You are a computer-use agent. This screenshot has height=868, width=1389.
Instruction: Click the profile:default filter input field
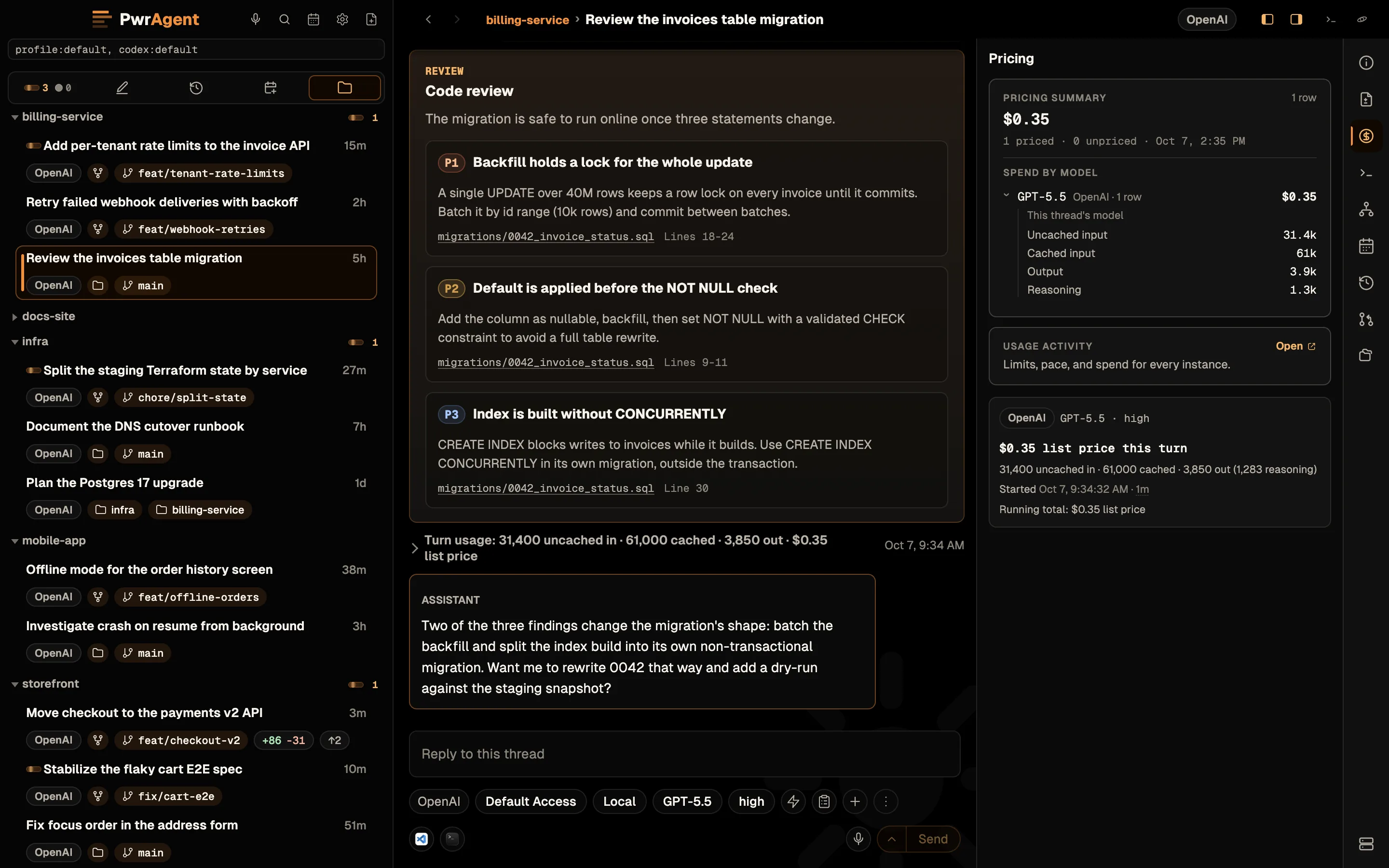(196, 49)
